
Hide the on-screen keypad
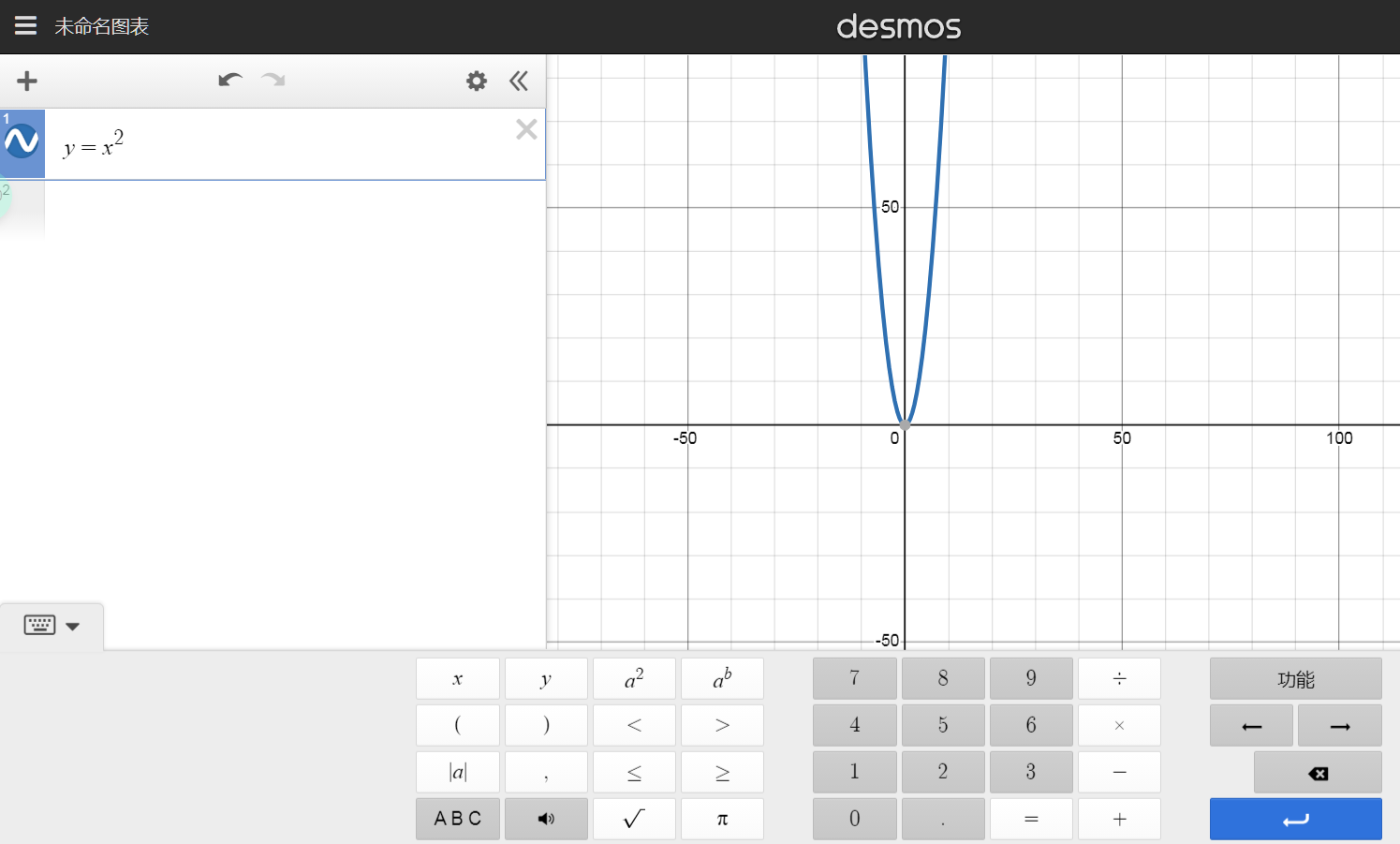(x=52, y=626)
